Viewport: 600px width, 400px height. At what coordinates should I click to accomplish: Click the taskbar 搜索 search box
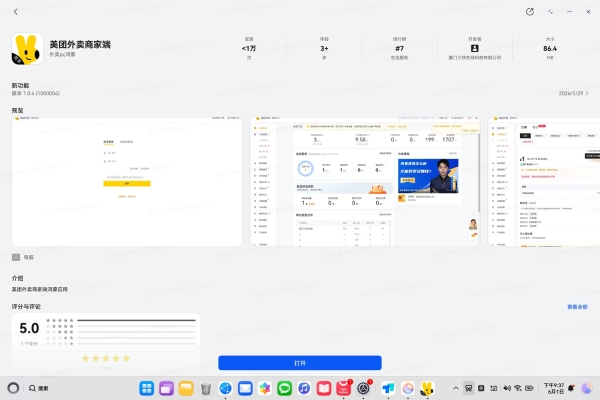(39, 388)
